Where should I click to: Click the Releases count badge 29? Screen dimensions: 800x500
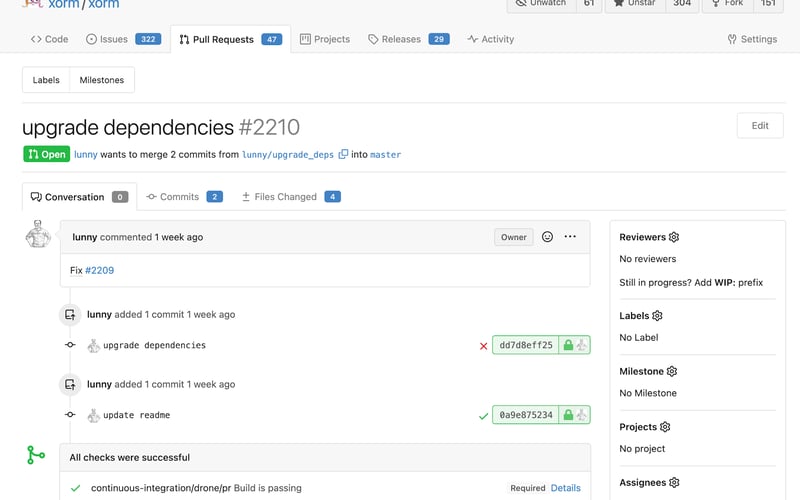(439, 39)
